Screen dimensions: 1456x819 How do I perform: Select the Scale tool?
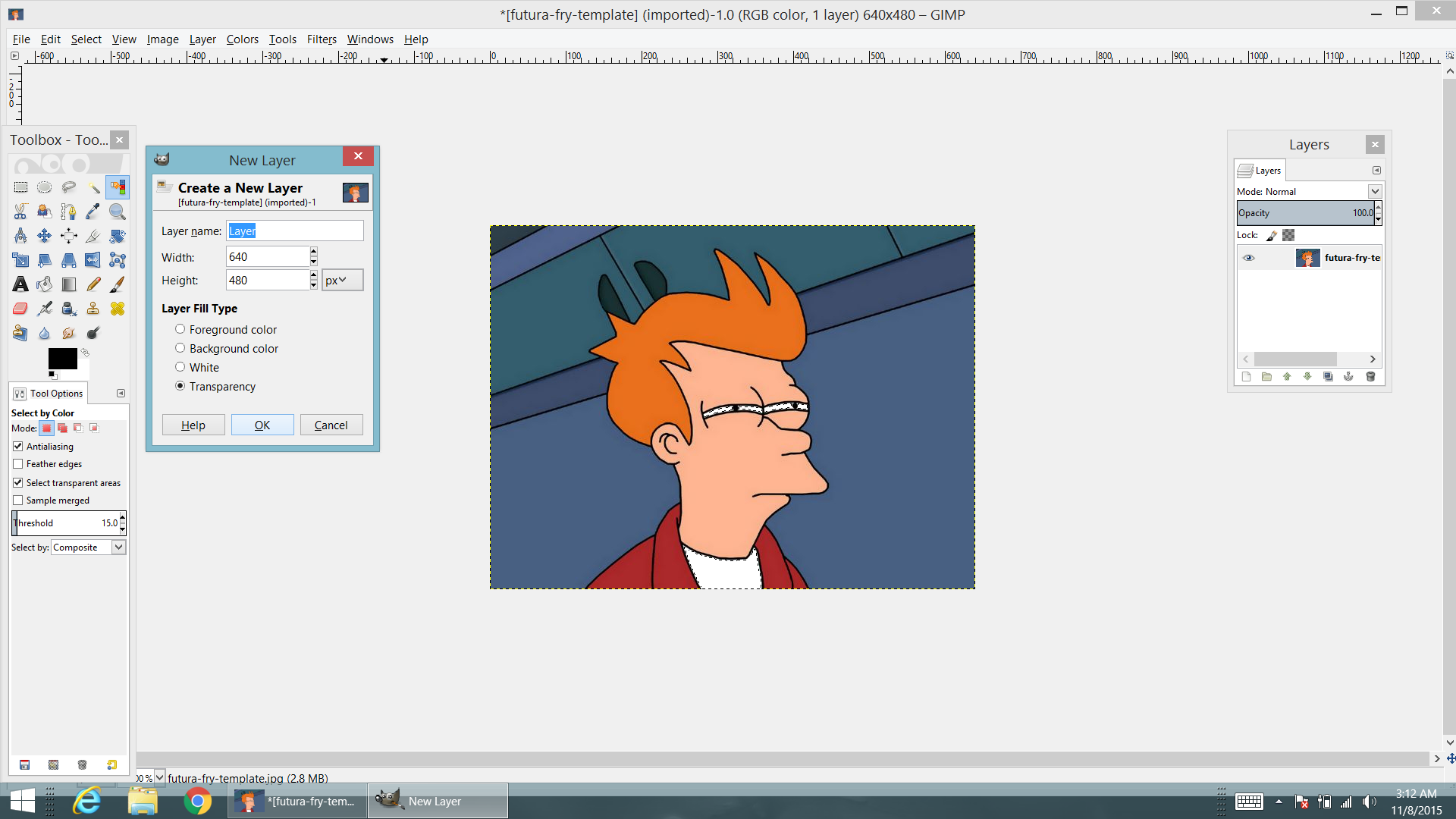[20, 260]
